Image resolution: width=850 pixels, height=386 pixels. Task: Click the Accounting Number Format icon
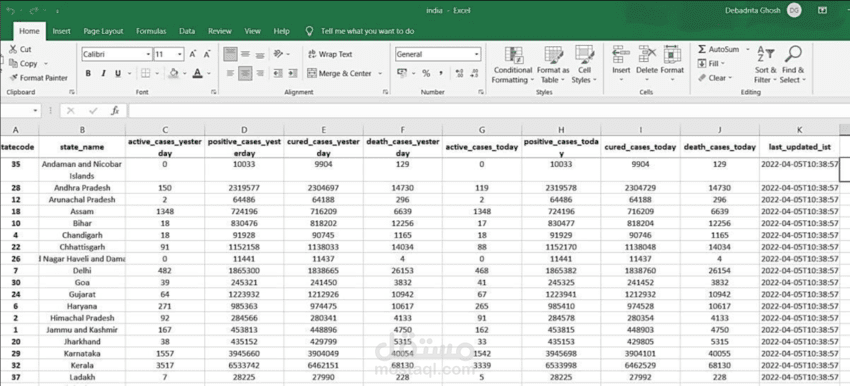[402, 73]
